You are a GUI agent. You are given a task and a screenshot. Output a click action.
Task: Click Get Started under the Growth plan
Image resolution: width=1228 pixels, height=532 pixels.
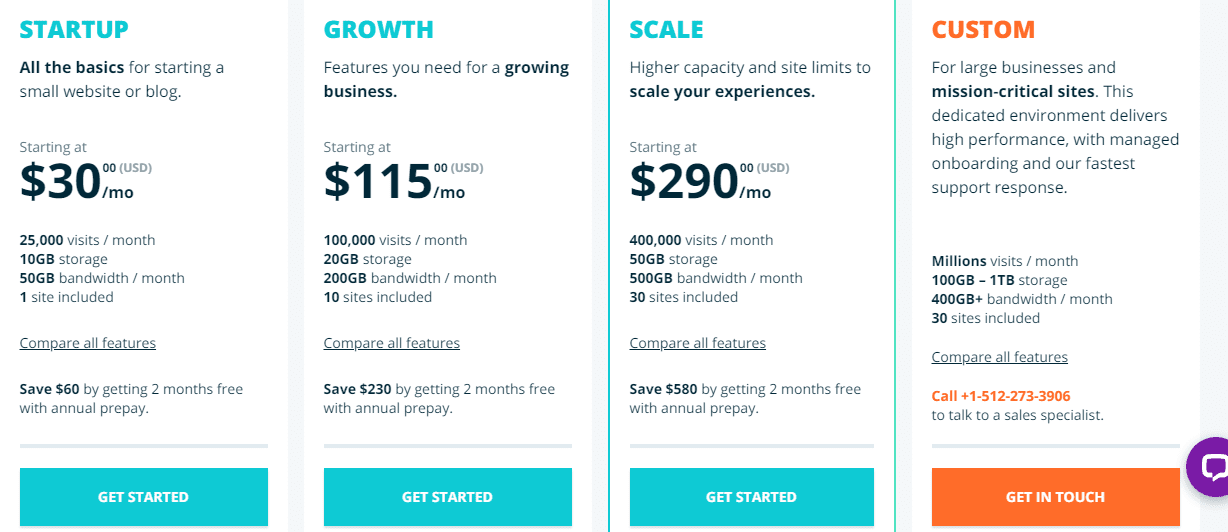pyautogui.click(x=448, y=497)
